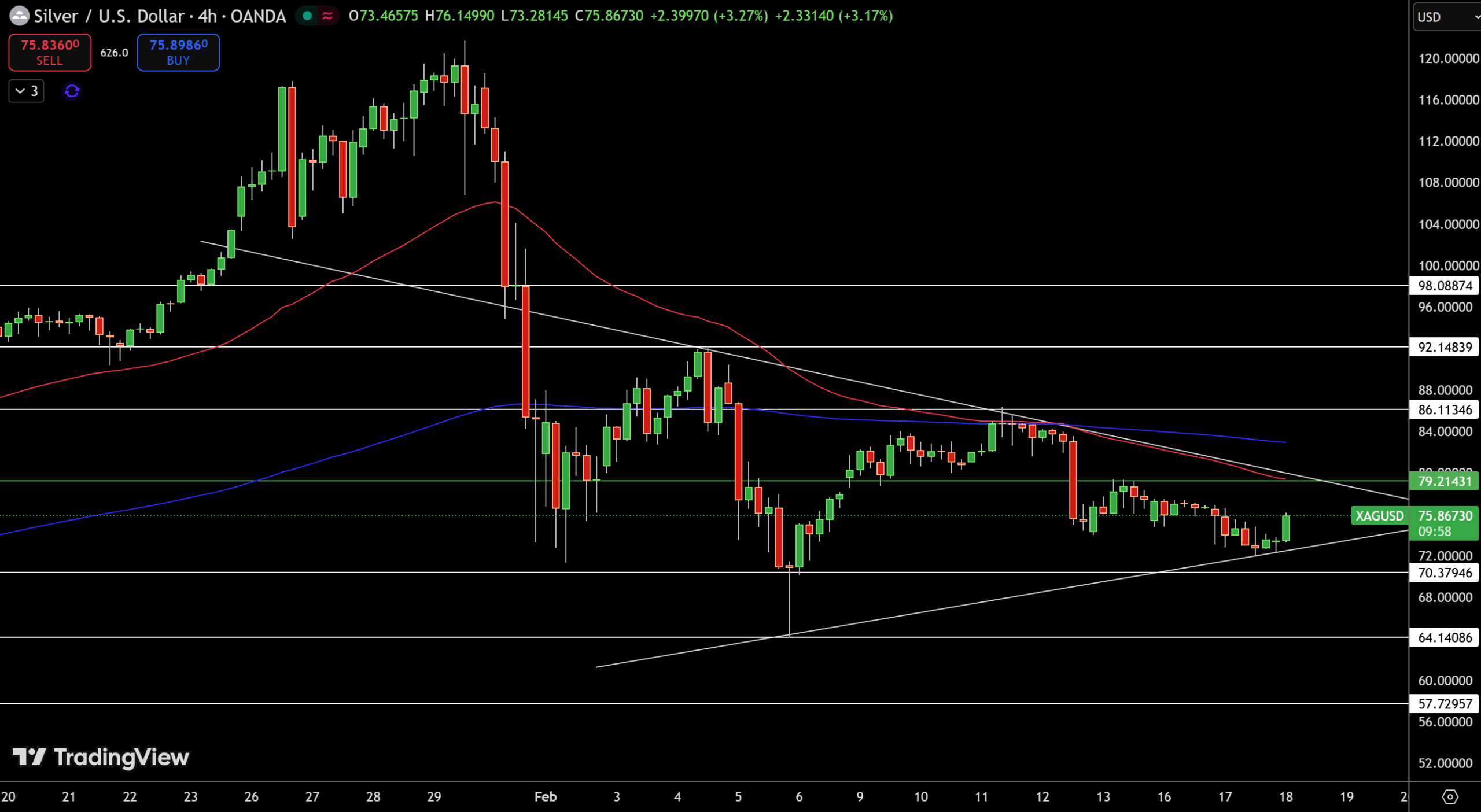
Task: Click the Silver instrument logo icon
Action: click(20, 16)
